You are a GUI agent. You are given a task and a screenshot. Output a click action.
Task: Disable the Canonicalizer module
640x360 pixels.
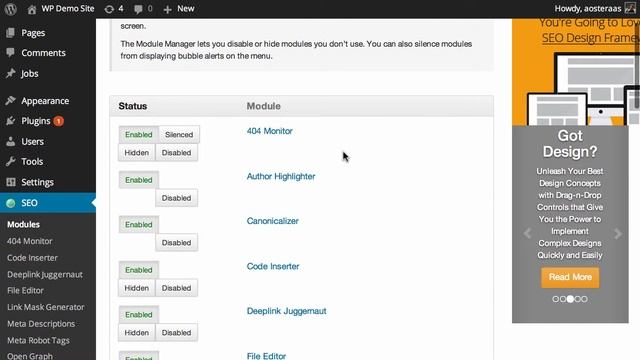tap(176, 243)
